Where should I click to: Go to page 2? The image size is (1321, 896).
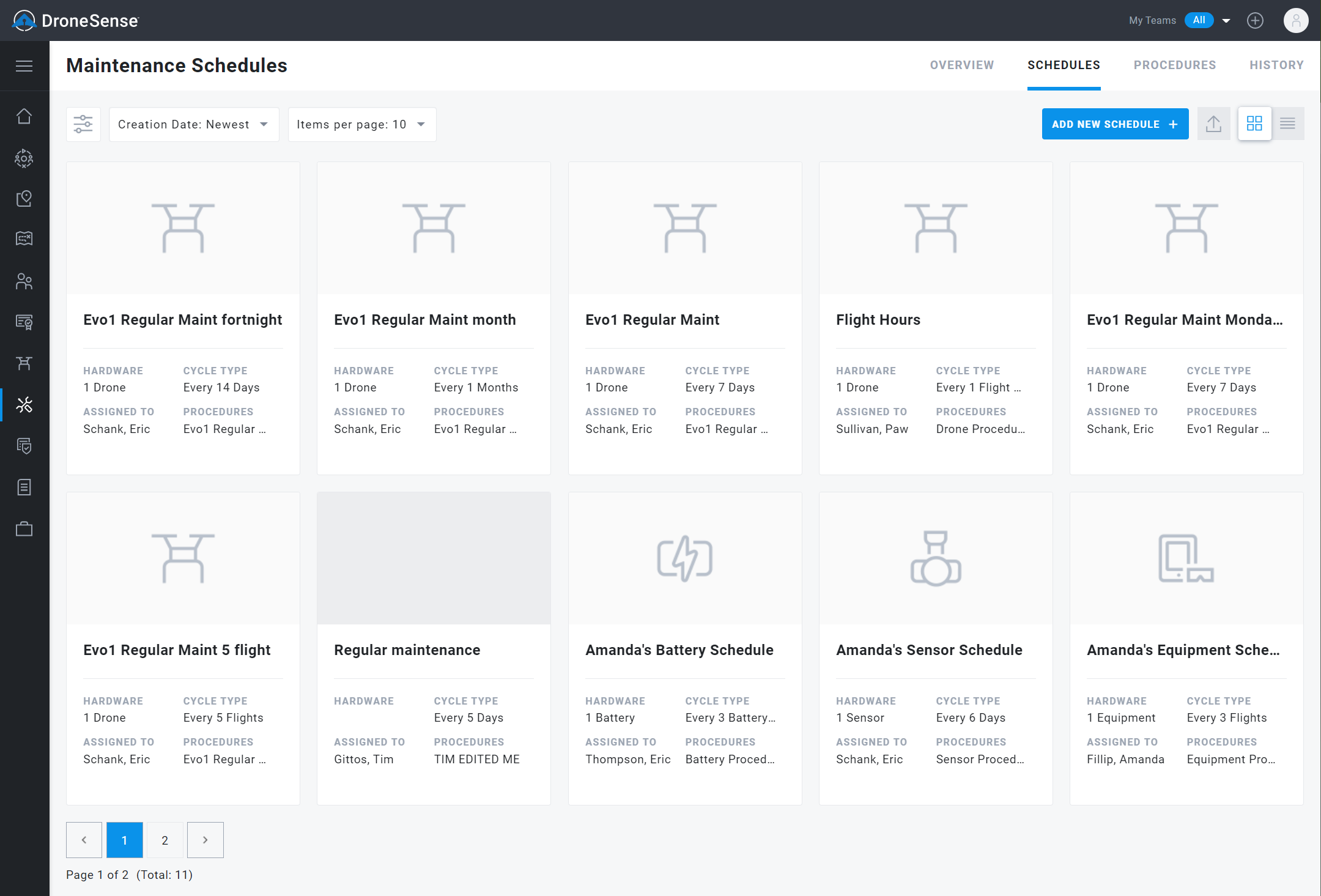[x=165, y=840]
